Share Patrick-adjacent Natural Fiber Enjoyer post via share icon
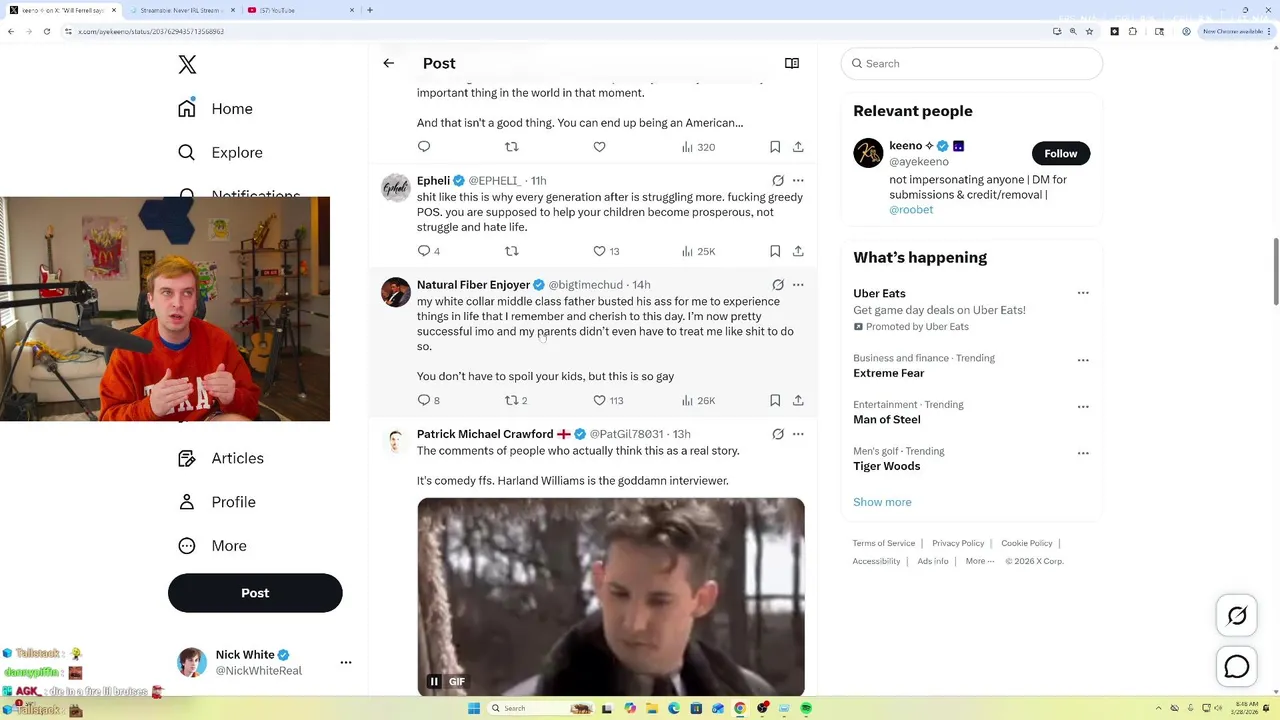Image resolution: width=1280 pixels, height=720 pixels. [x=798, y=400]
